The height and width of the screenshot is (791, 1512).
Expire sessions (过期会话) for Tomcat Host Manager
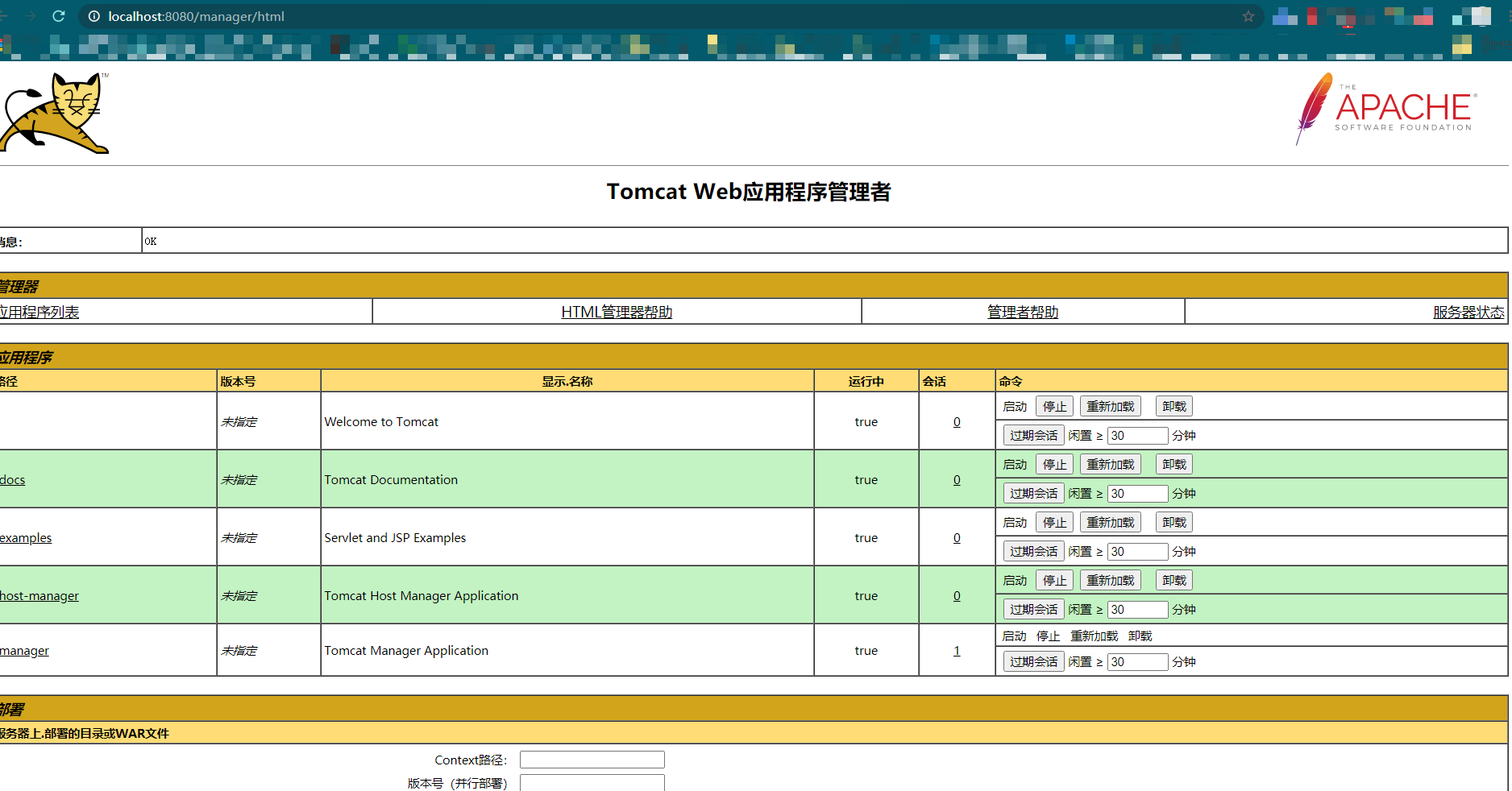1034,610
